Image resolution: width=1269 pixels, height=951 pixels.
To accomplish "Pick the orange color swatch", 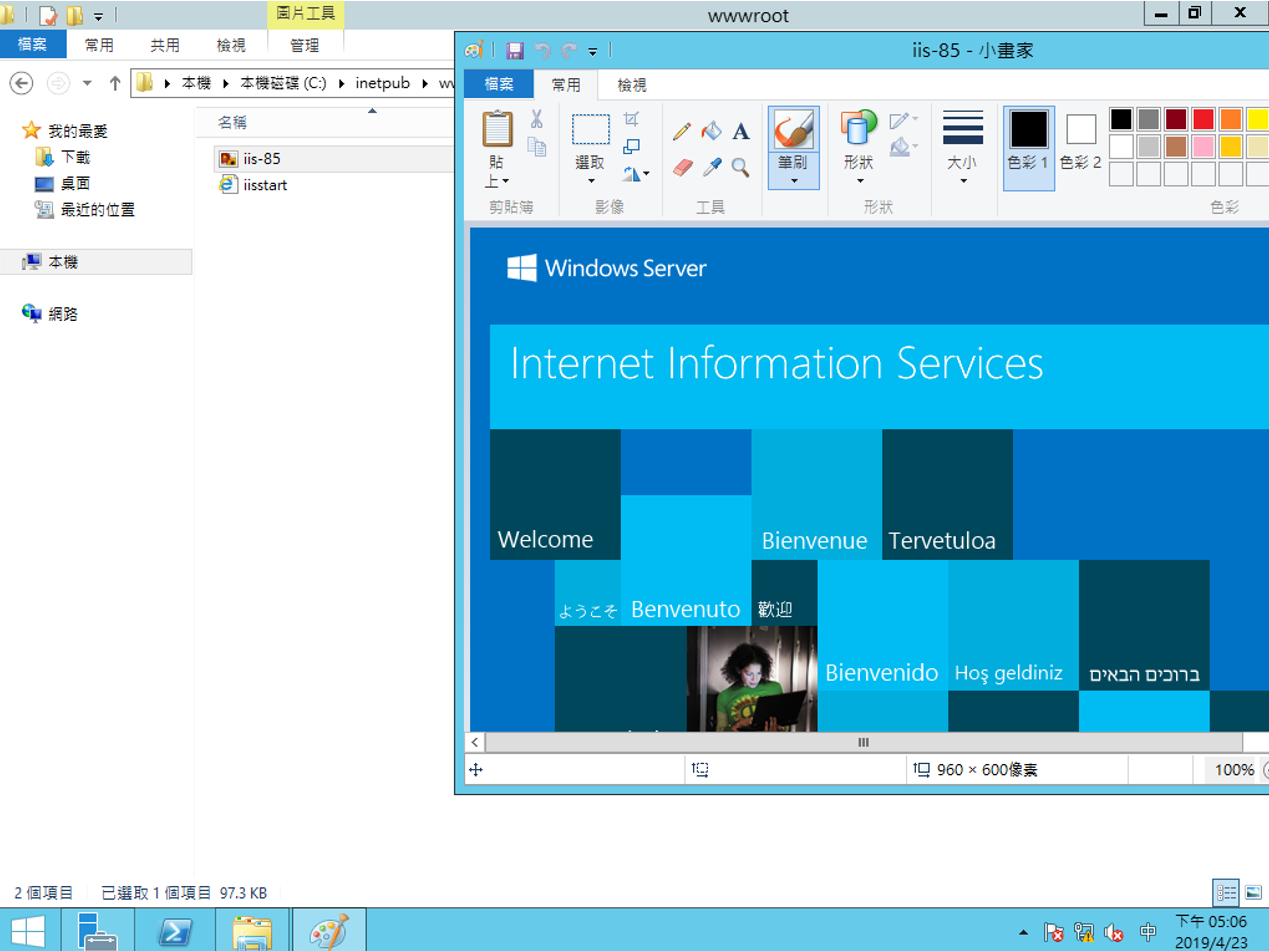I will coord(1230,119).
